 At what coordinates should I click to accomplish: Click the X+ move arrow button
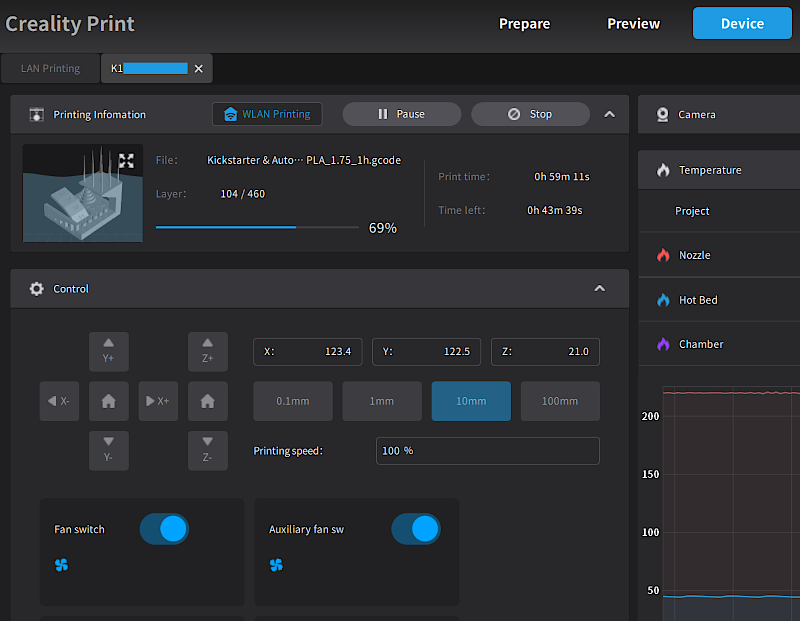pyautogui.click(x=158, y=401)
